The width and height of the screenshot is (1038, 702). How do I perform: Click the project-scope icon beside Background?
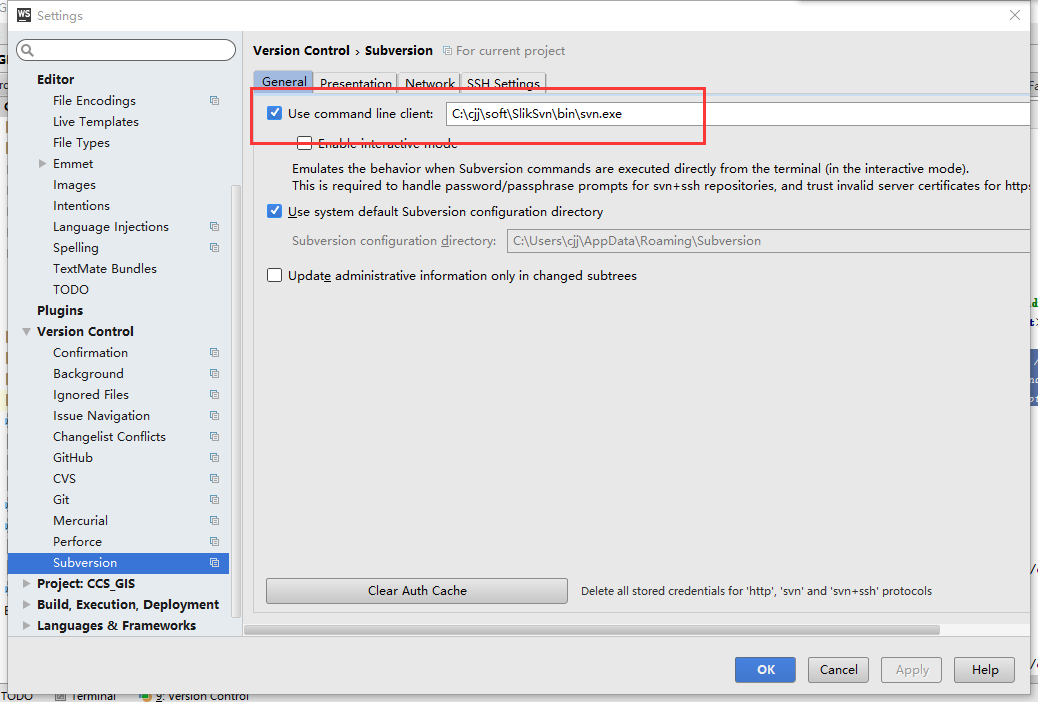pos(214,374)
